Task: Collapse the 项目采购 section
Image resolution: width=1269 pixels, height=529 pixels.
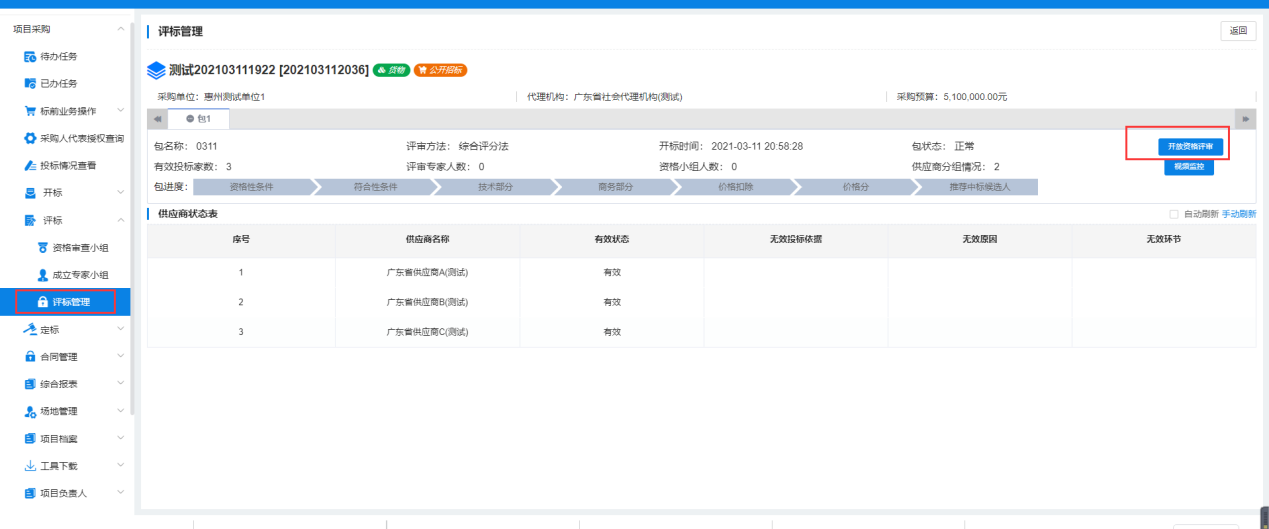Action: [120, 29]
